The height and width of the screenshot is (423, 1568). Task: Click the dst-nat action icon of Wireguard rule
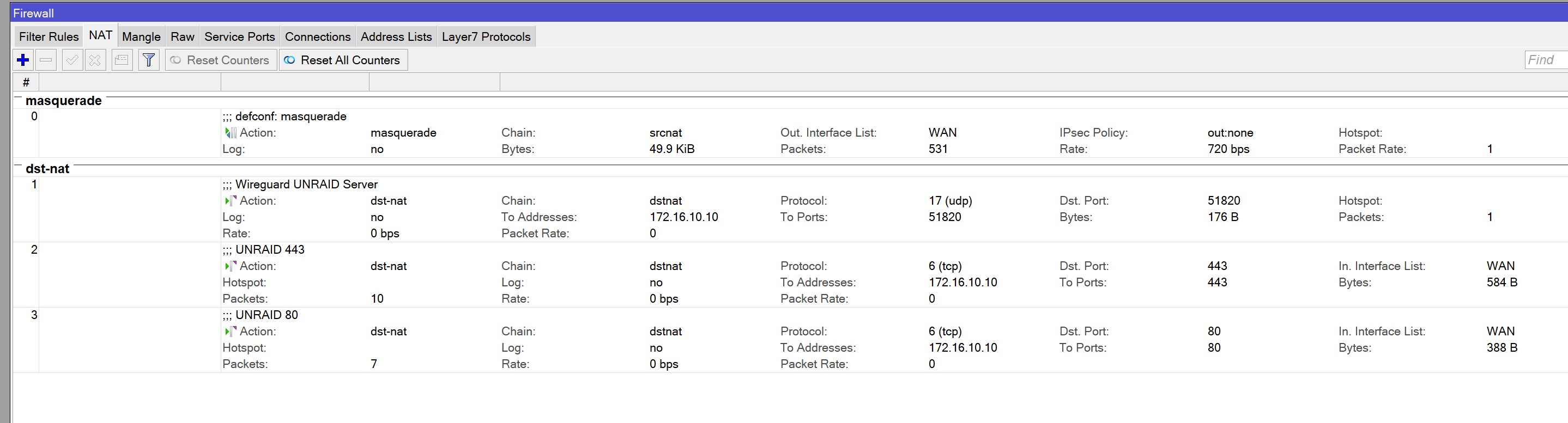231,200
